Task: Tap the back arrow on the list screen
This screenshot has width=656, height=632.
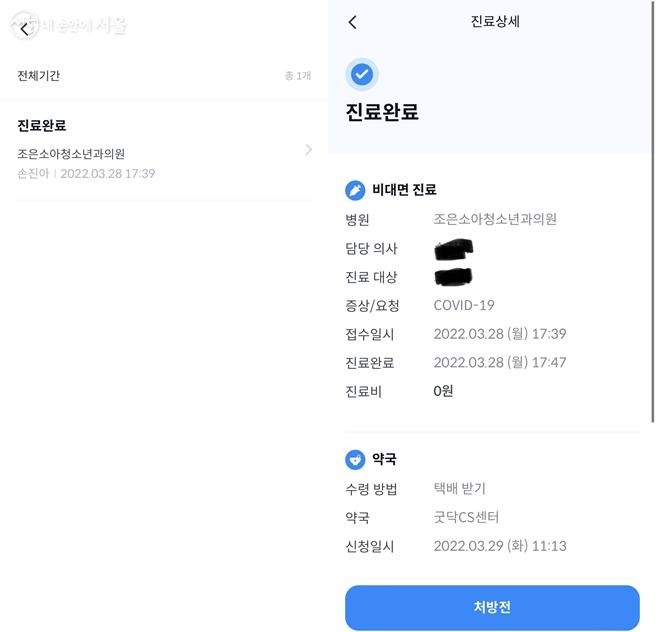Action: pyautogui.click(x=25, y=29)
